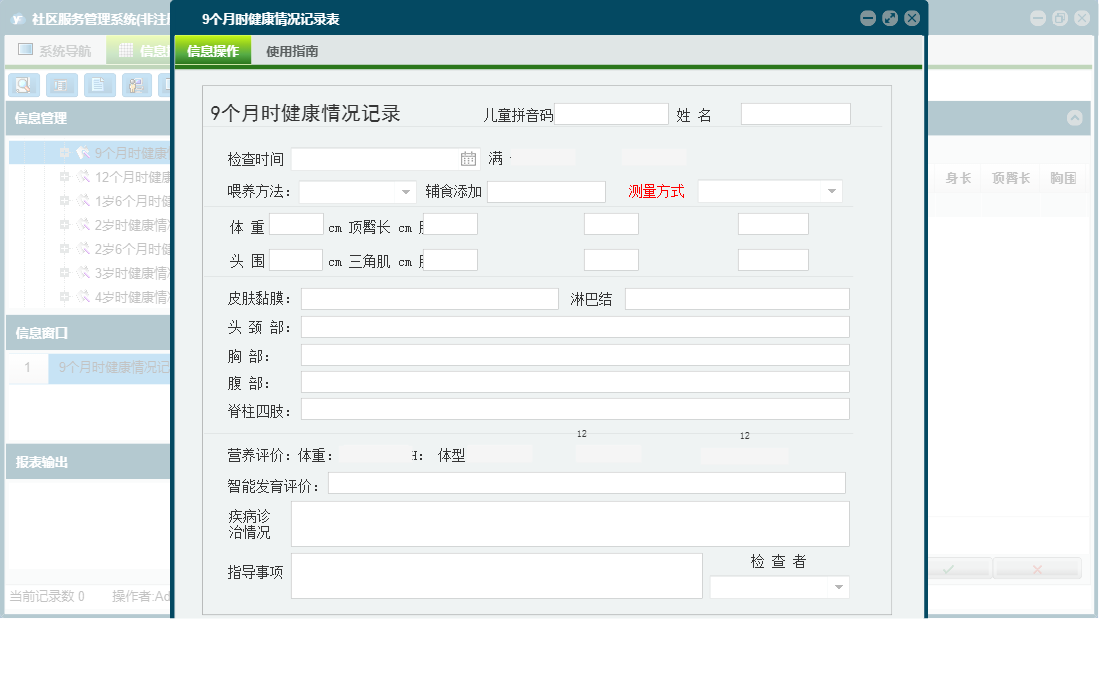Viewport: 1099px width, 685px height.
Task: Collapse the right panel with the chevron-up icon
Action: click(1074, 118)
